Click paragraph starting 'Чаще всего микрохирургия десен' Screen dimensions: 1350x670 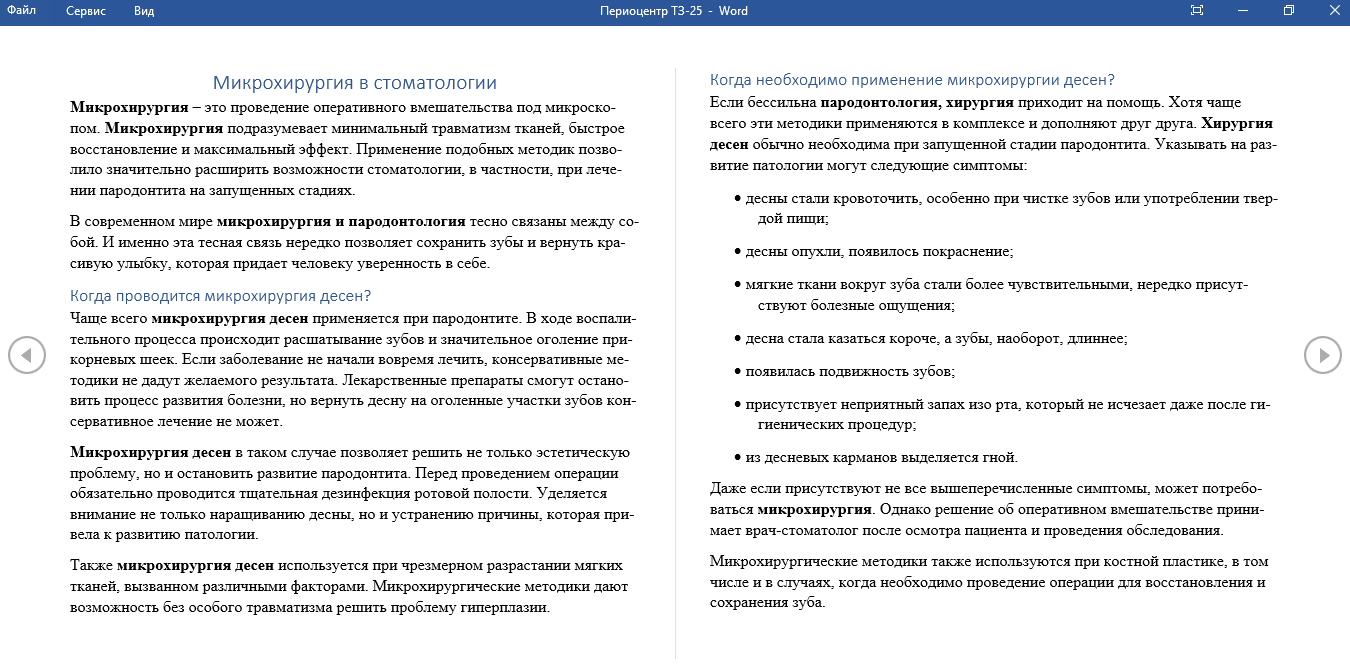(x=354, y=370)
